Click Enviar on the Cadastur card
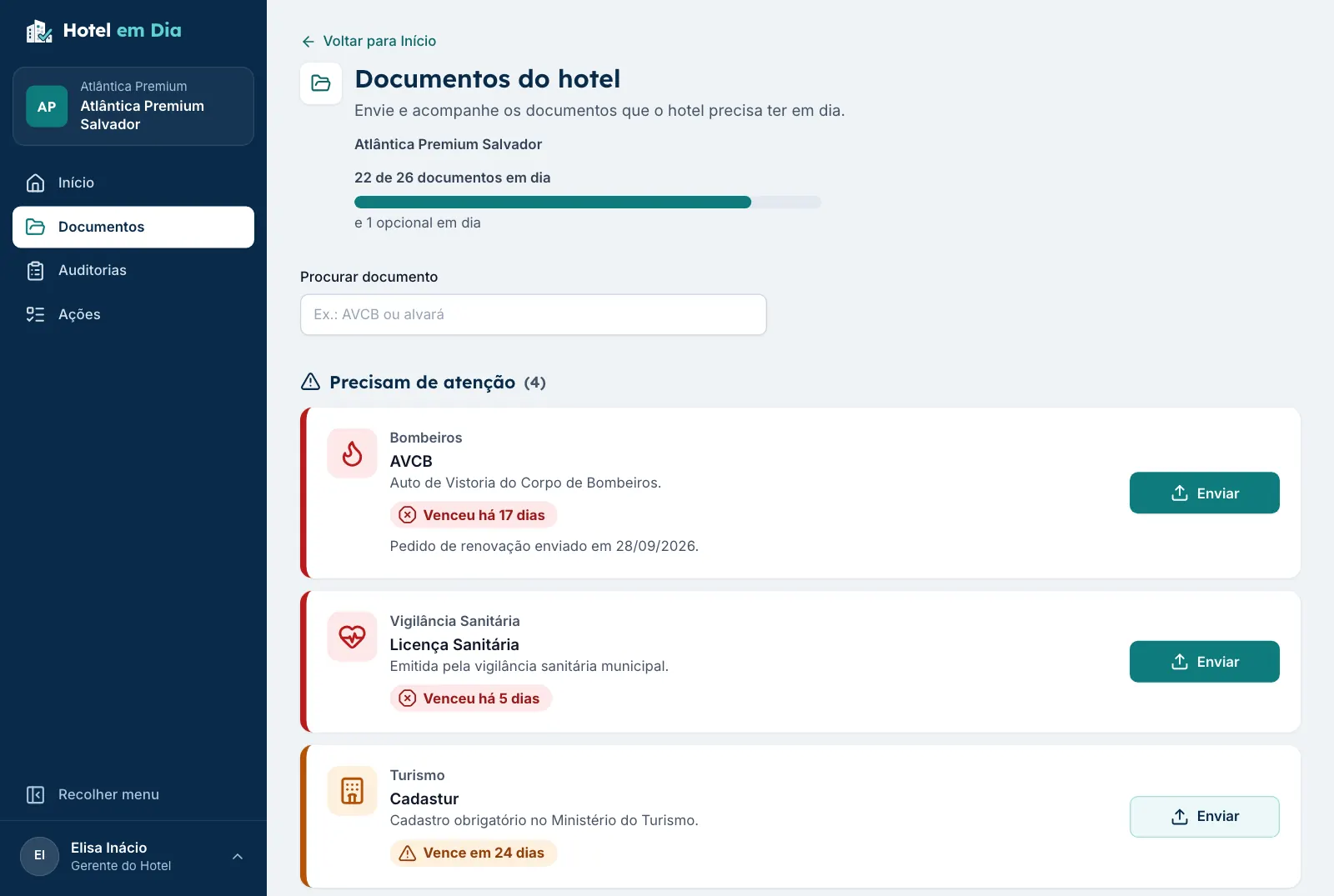 pos(1204,817)
